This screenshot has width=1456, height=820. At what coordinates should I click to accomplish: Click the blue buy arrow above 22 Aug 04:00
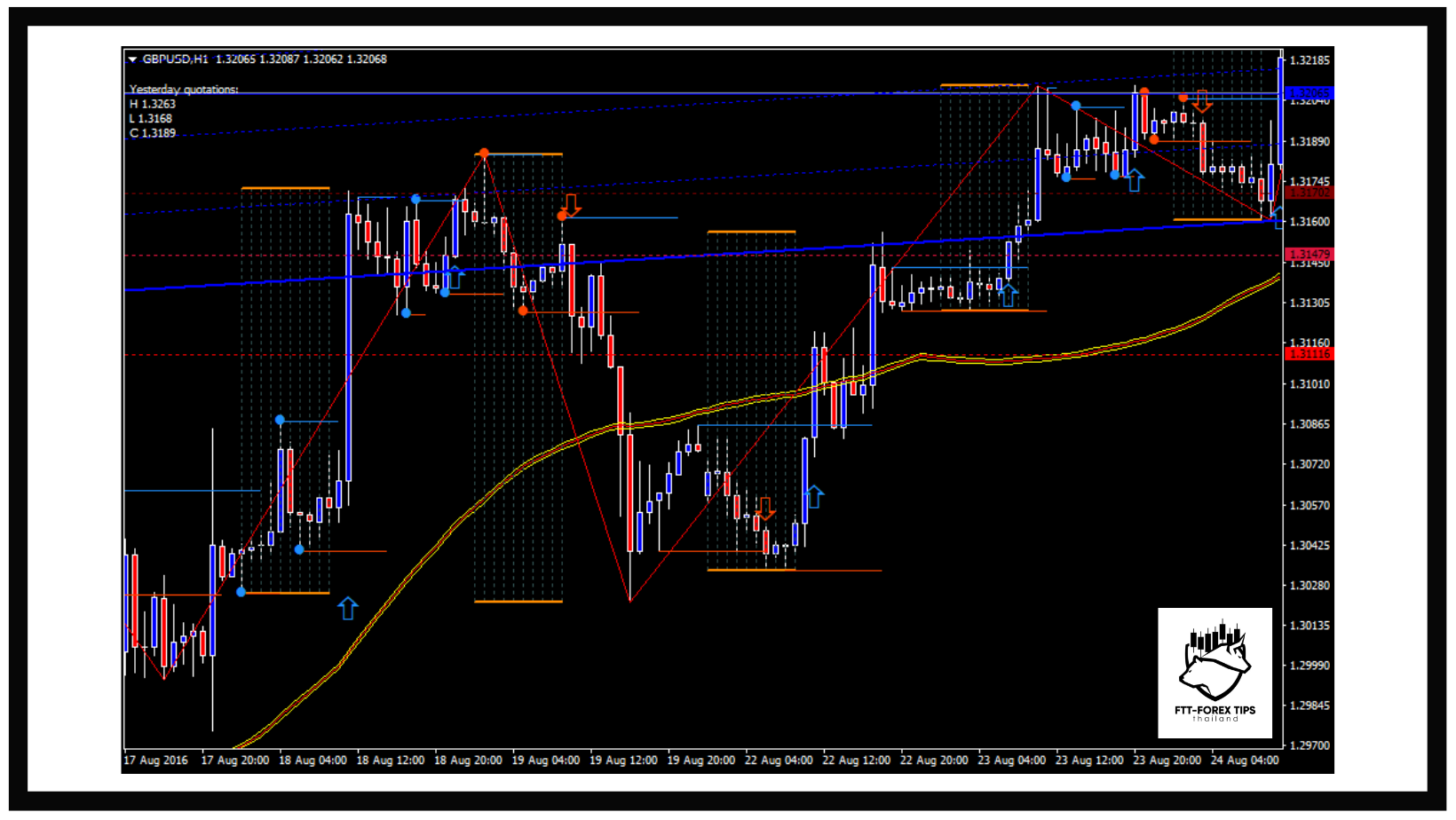coord(814,496)
